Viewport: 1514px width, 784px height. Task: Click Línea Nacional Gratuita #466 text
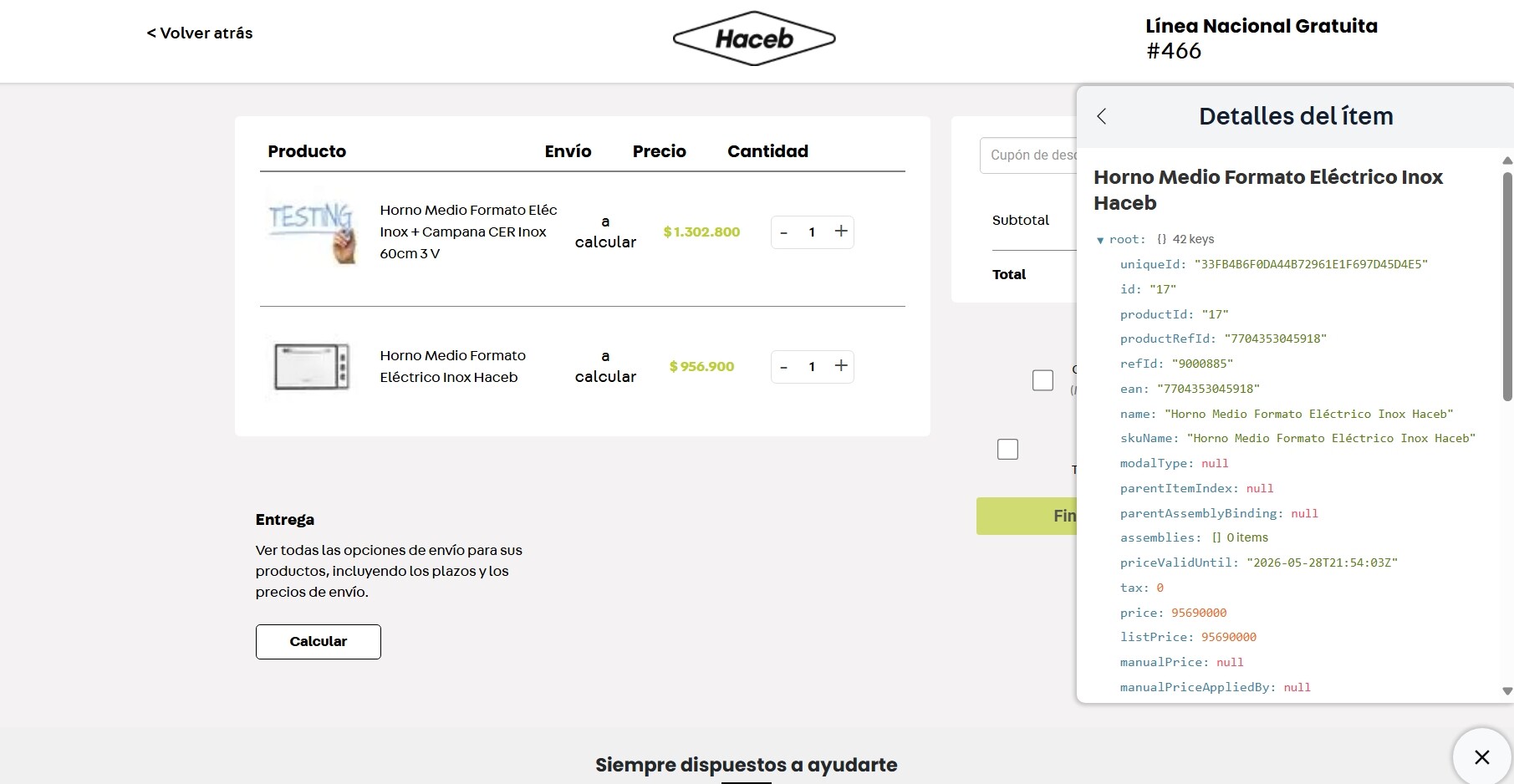tap(1262, 38)
